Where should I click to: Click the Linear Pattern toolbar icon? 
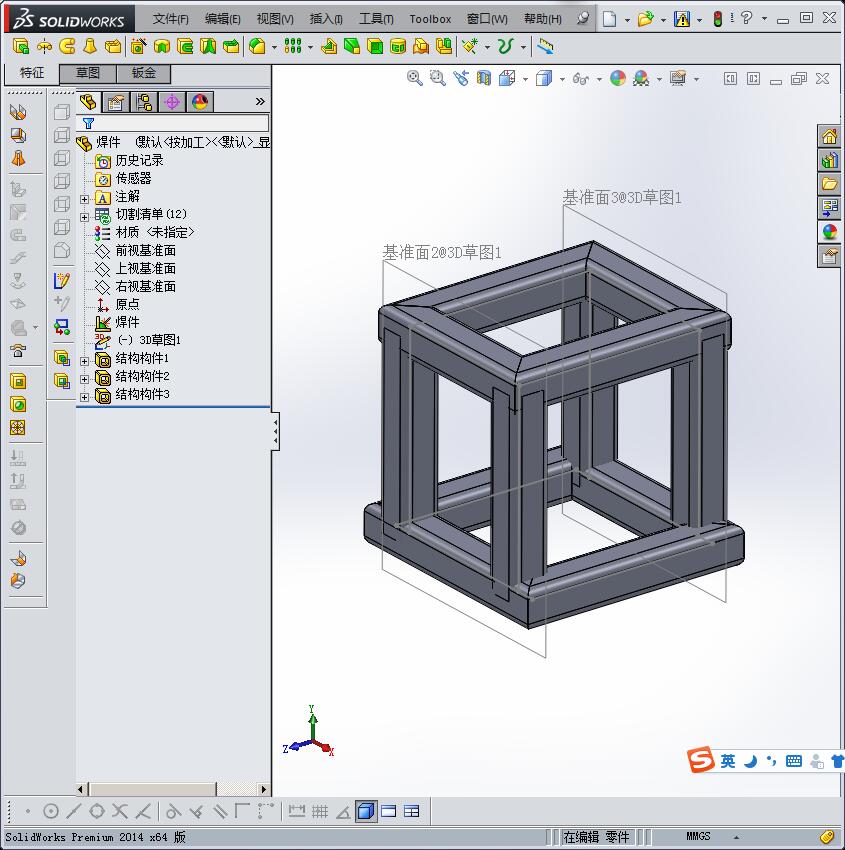(293, 46)
